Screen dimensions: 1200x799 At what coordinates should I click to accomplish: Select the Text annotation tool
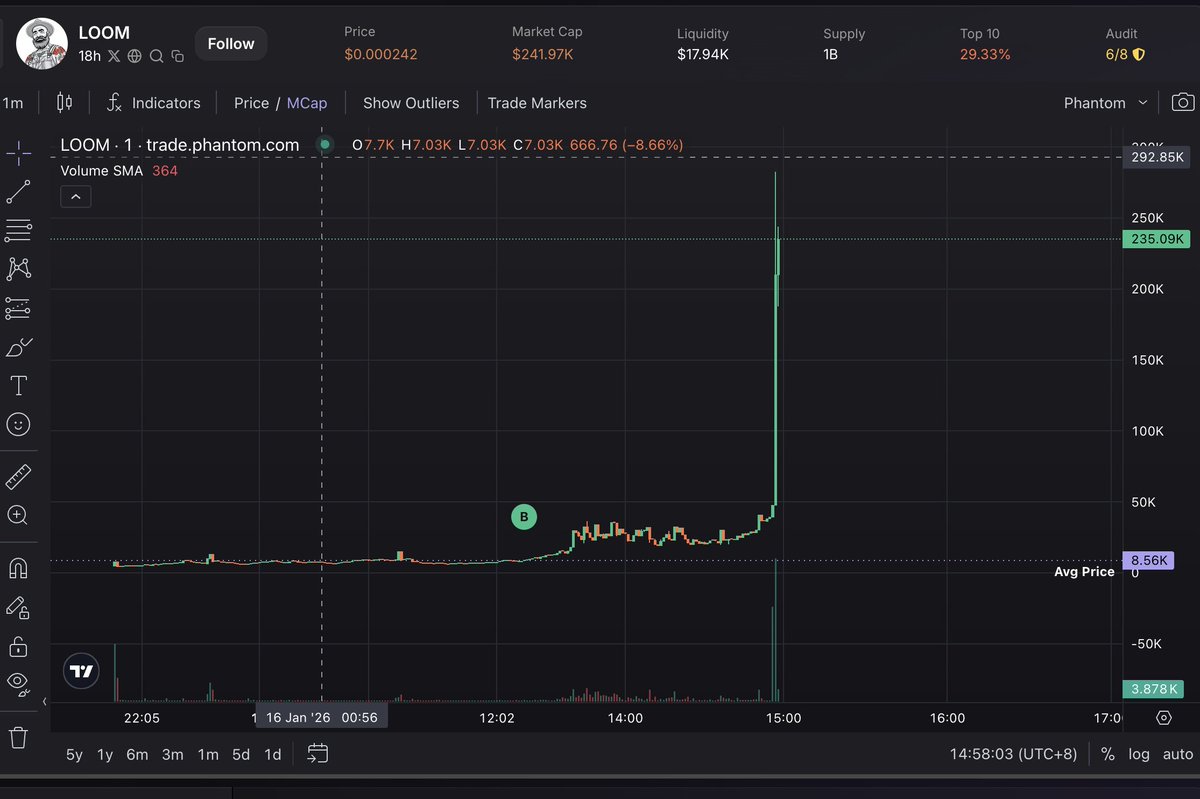[x=18, y=386]
